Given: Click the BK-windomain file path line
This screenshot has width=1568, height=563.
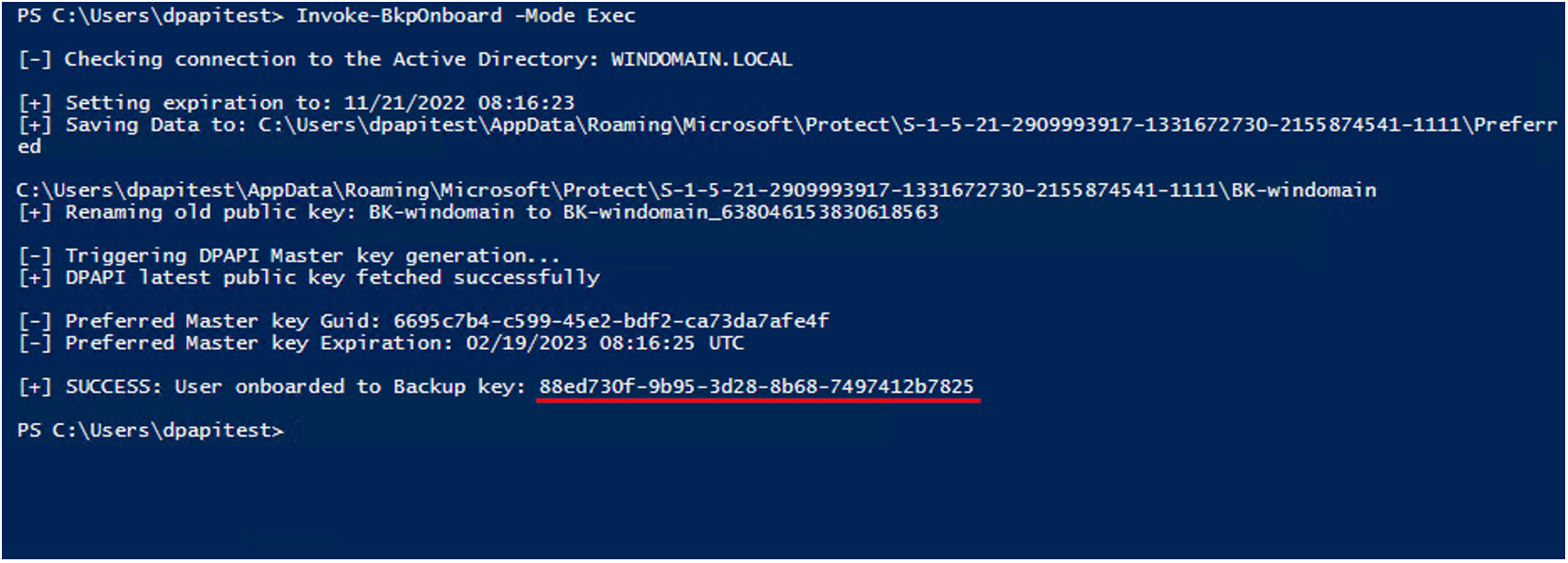Looking at the screenshot, I should point(696,190).
